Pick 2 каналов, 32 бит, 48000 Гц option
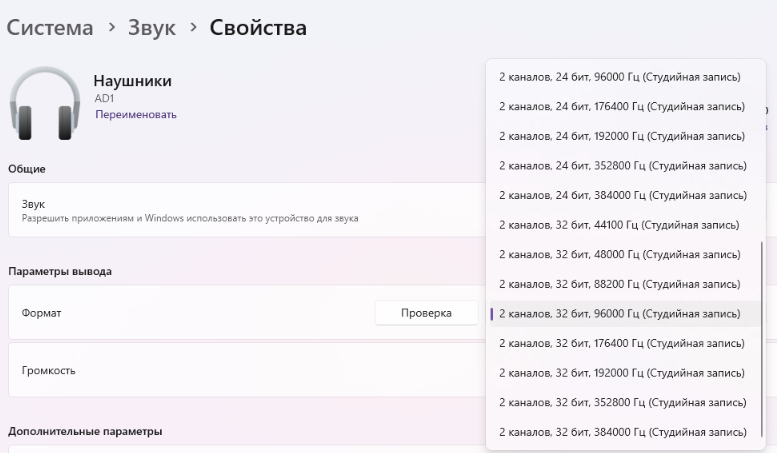Viewport: 777px width, 453px height. (x=619, y=255)
